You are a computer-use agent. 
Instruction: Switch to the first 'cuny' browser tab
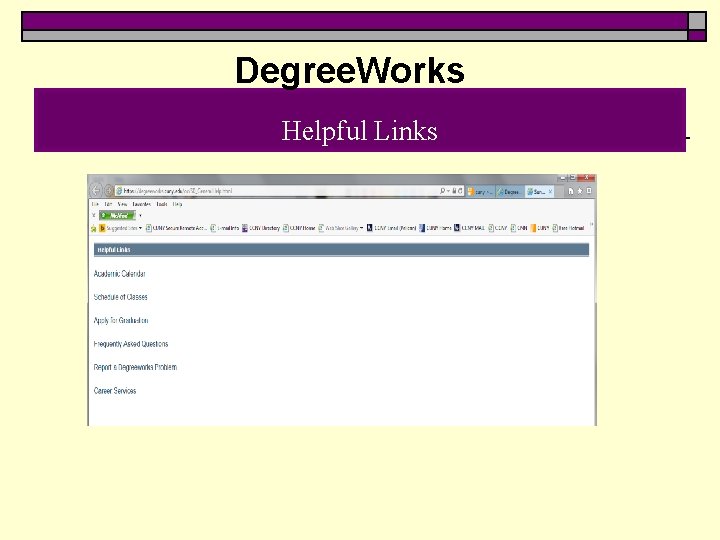pyautogui.click(x=480, y=191)
